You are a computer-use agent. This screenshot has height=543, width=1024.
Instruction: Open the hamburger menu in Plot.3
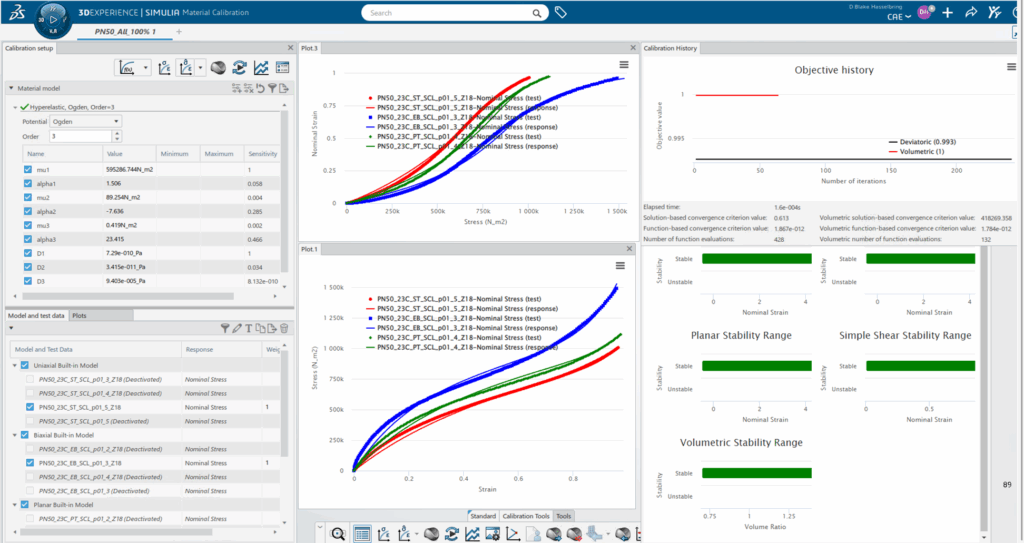623,65
